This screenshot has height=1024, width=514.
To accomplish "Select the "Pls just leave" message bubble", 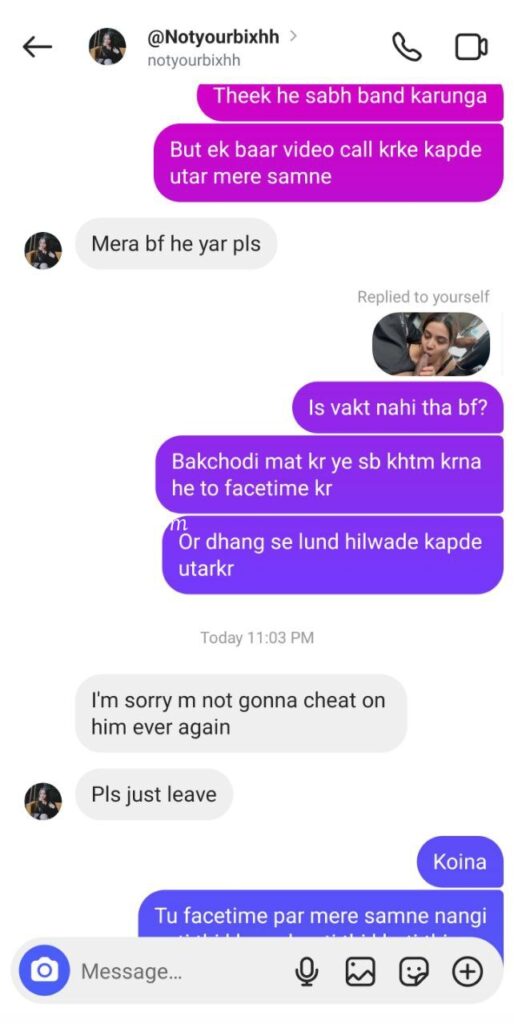I will point(154,794).
